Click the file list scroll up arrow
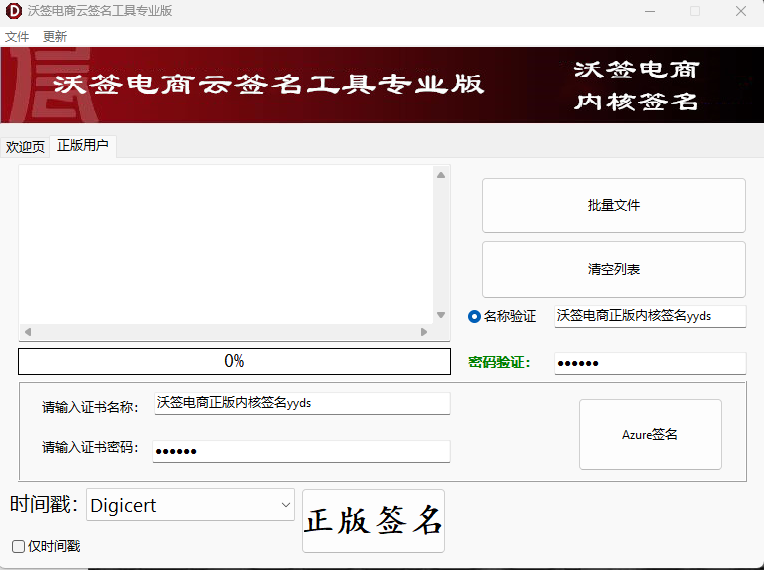764x570 pixels. tap(441, 175)
